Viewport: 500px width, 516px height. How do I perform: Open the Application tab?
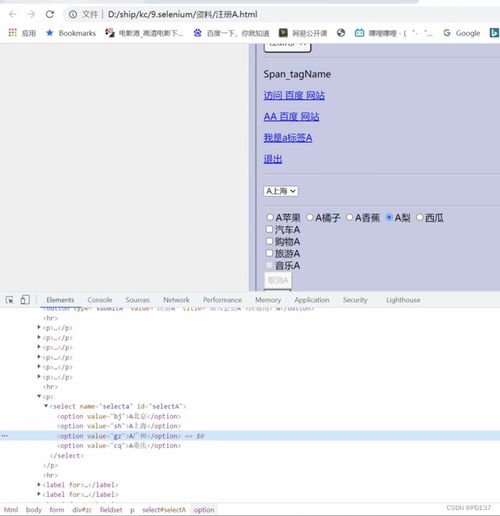click(x=312, y=300)
